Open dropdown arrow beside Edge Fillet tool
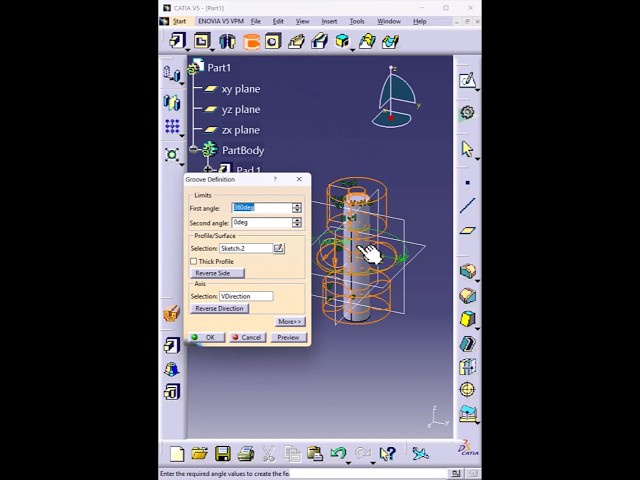Image resolution: width=640 pixels, height=480 pixels. coord(477,281)
